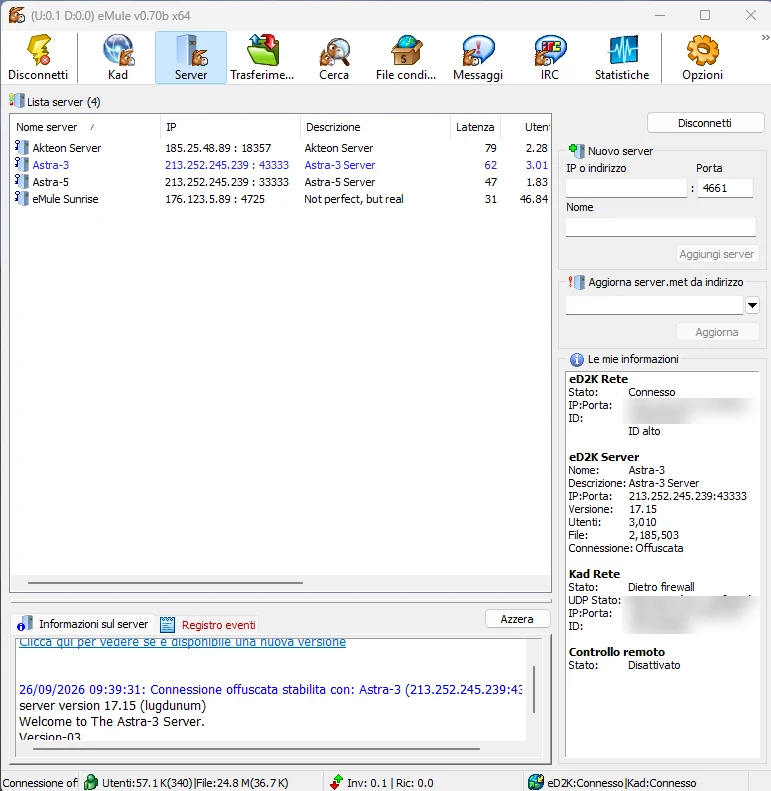Click the Aggiorna server.met warning icon

[576, 282]
